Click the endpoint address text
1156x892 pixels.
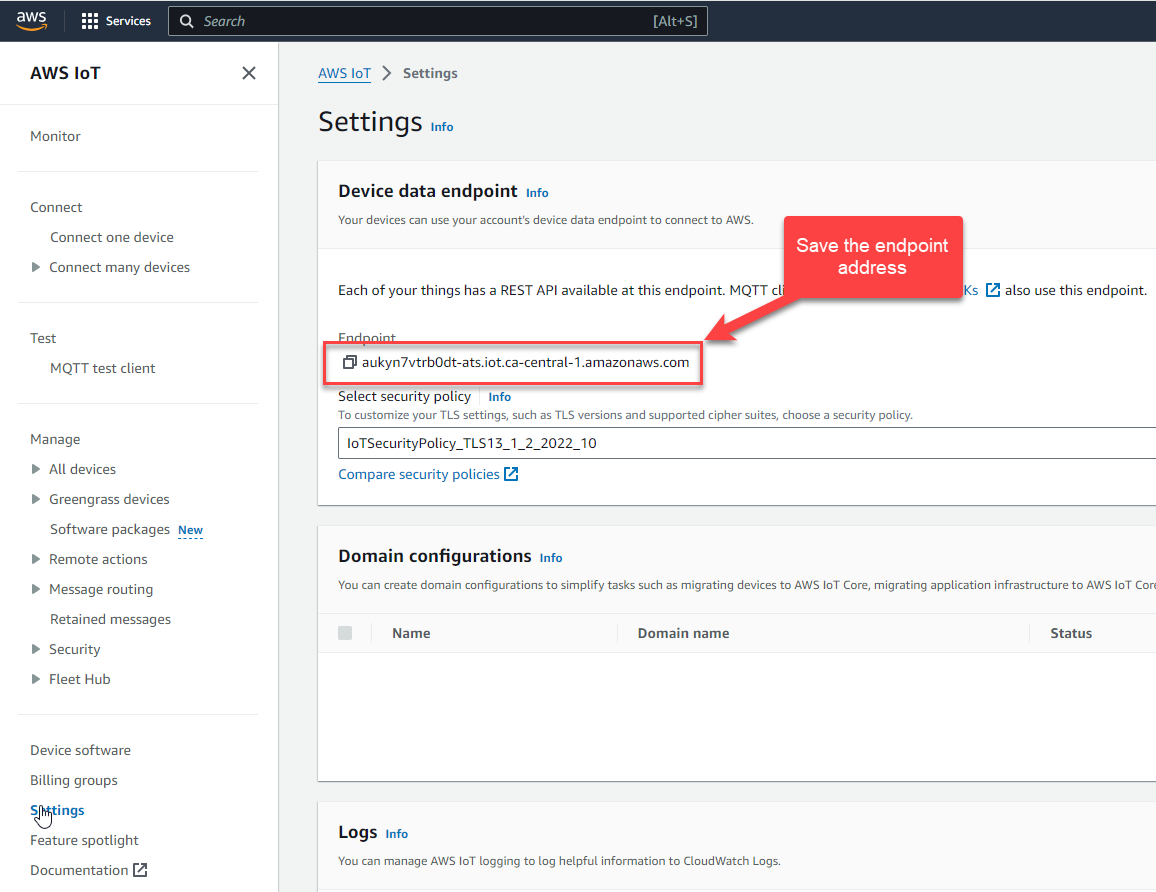click(525, 362)
